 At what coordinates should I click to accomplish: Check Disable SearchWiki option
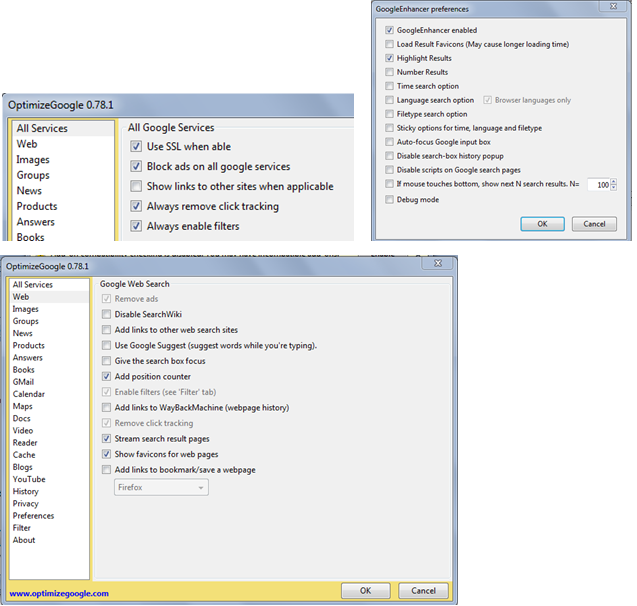click(x=106, y=314)
